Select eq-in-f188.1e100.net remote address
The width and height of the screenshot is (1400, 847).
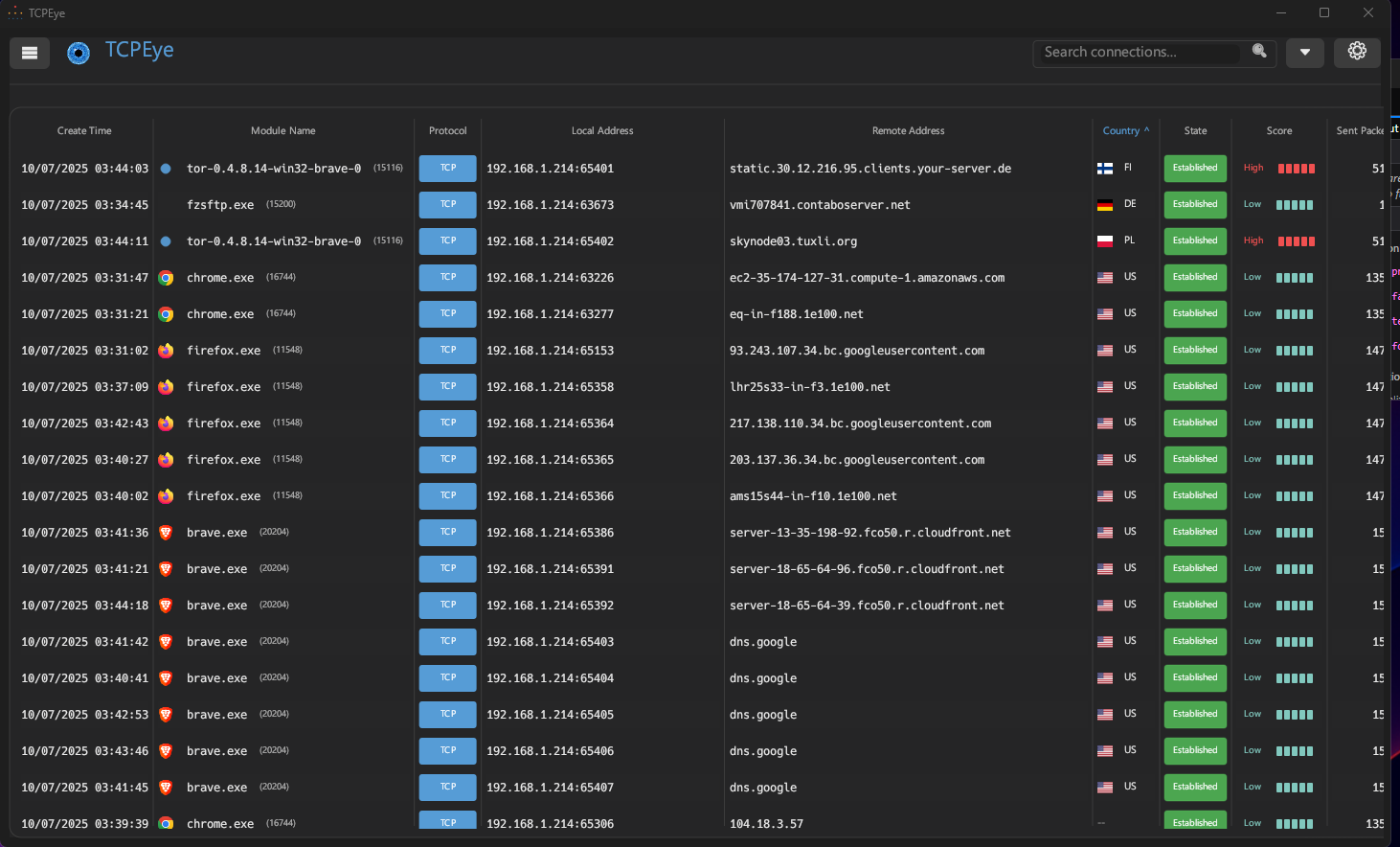coord(797,314)
